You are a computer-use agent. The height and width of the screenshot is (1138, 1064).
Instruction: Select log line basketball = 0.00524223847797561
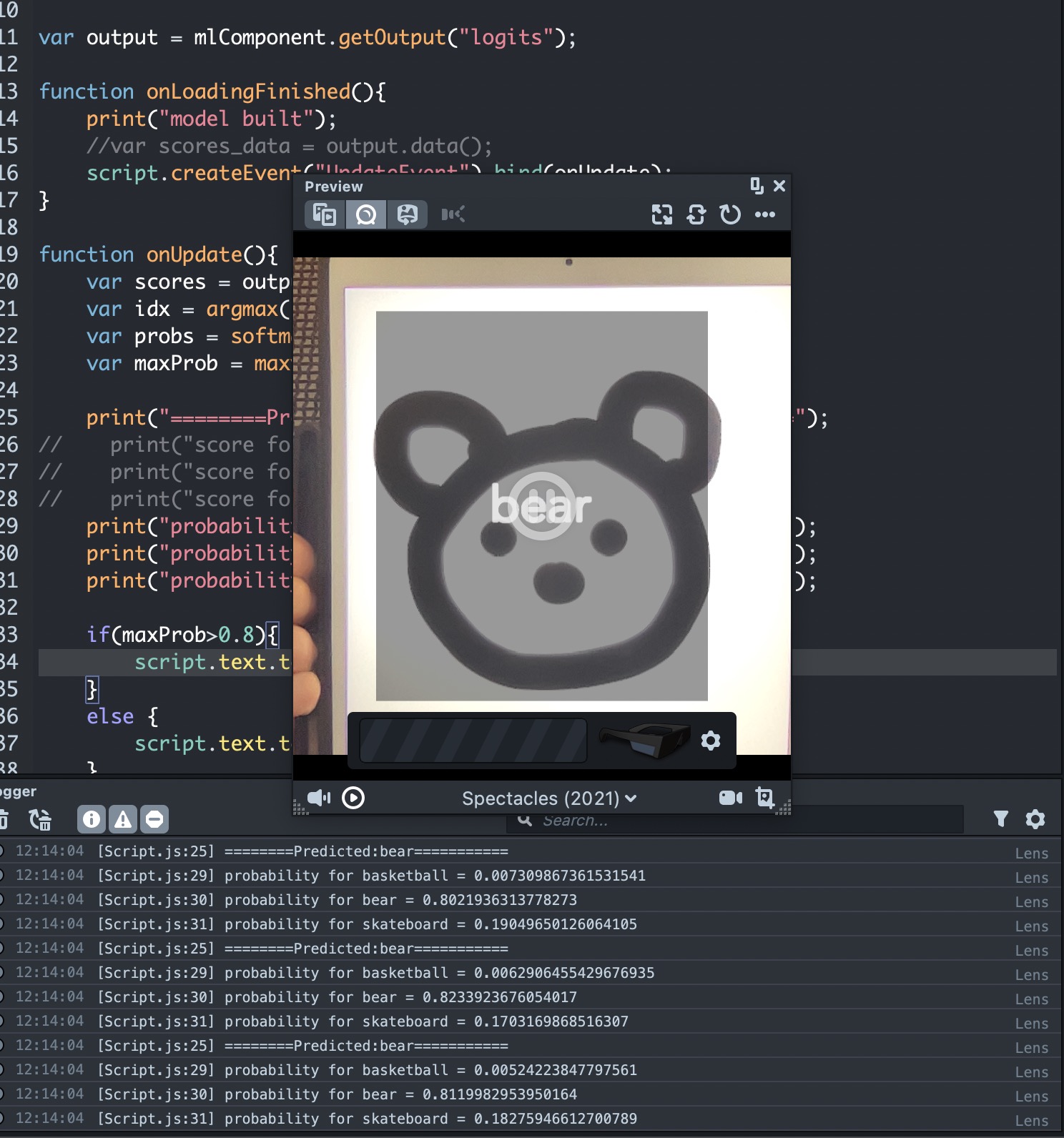532,1070
